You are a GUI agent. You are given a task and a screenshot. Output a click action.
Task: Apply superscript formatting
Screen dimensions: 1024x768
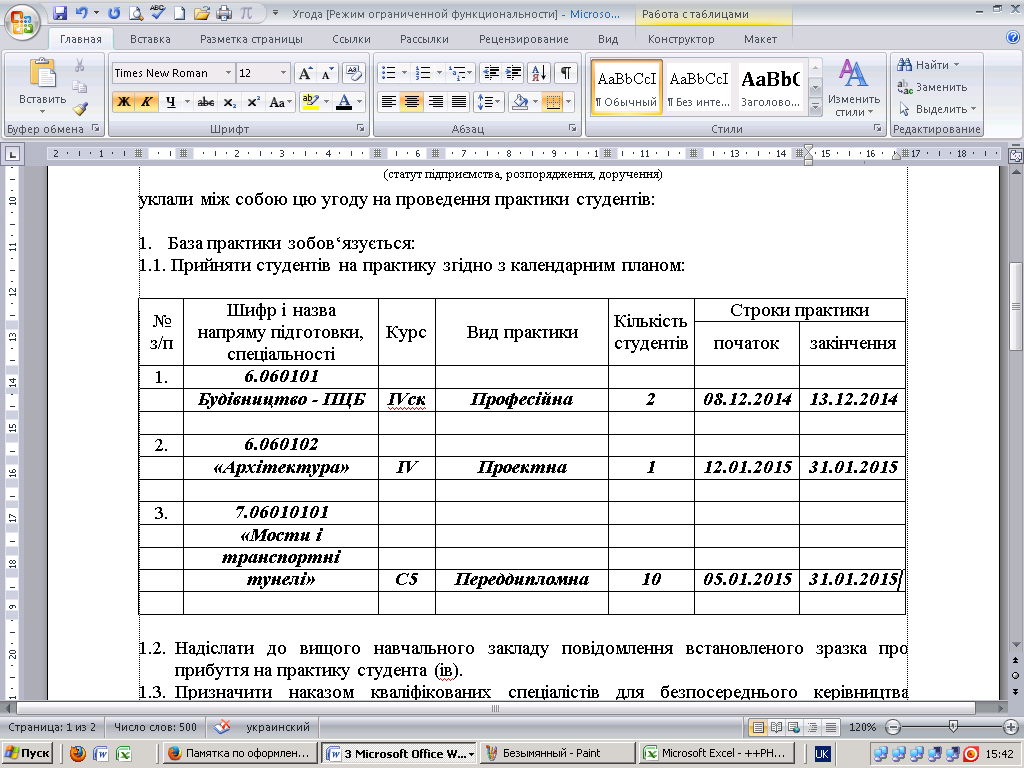pyautogui.click(x=253, y=102)
